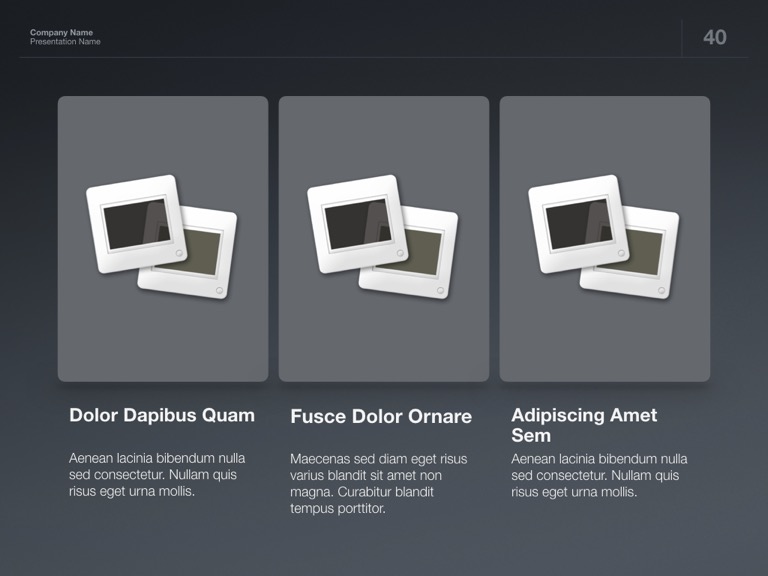This screenshot has height=576, width=768.
Task: Select the Adipiscing Amet Sem heading
Action: [584, 425]
